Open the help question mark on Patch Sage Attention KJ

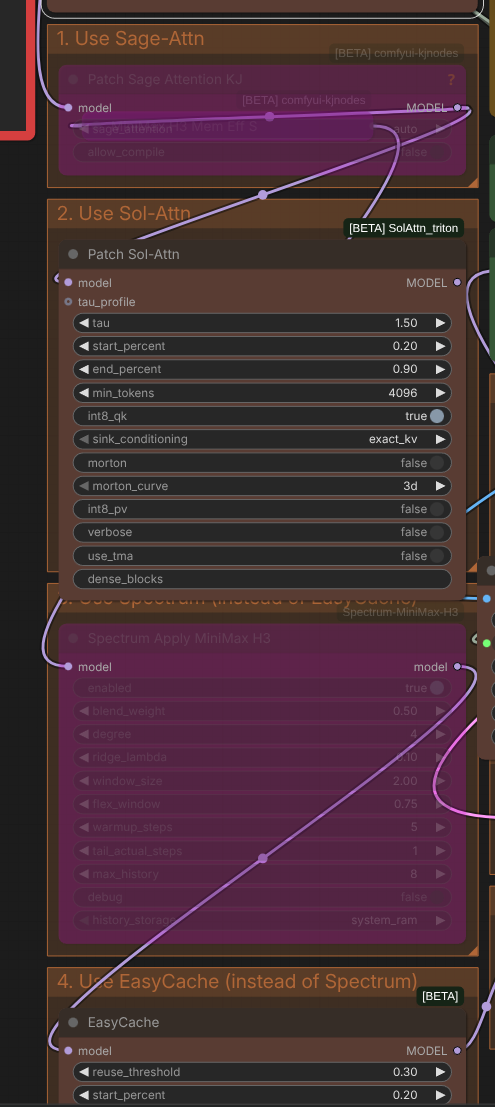coord(451,80)
